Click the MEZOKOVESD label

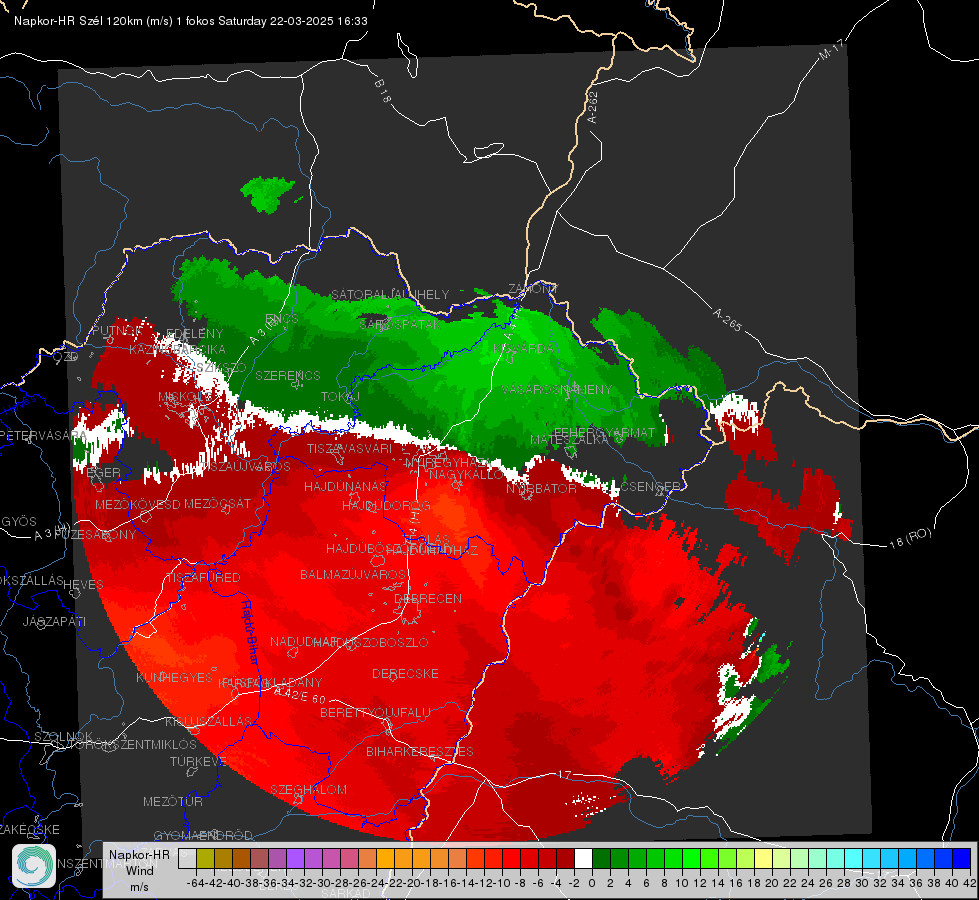pos(137,504)
